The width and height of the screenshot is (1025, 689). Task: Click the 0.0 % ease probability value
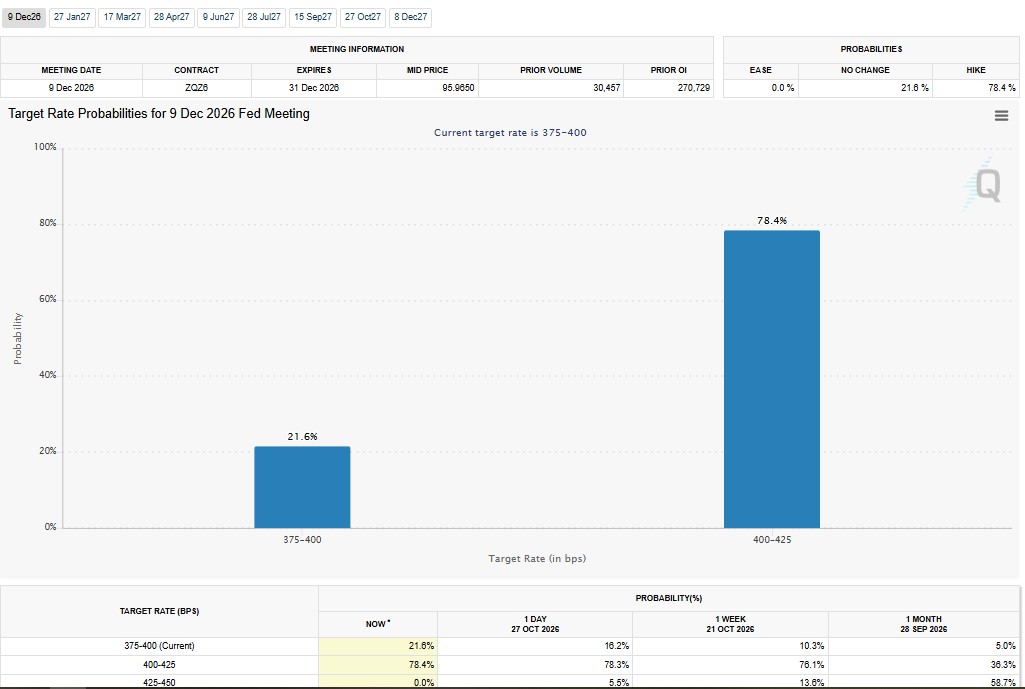[x=782, y=88]
